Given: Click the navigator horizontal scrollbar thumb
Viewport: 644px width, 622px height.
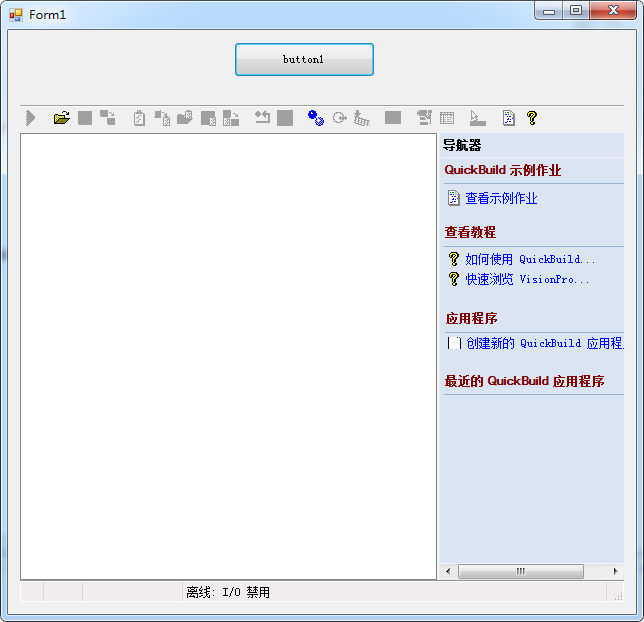Looking at the screenshot, I should [x=520, y=571].
